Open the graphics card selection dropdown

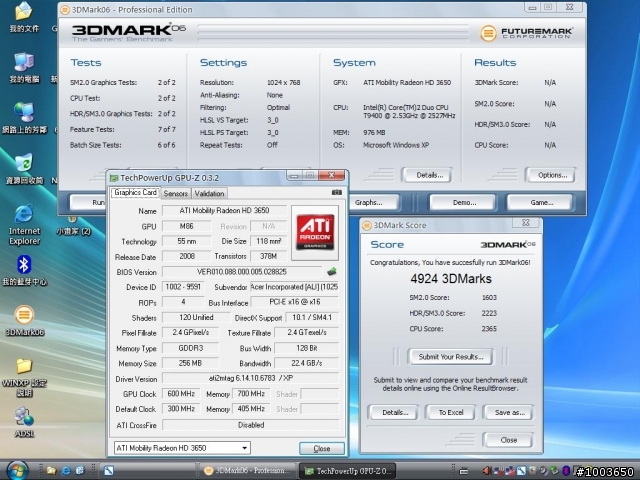click(x=182, y=448)
